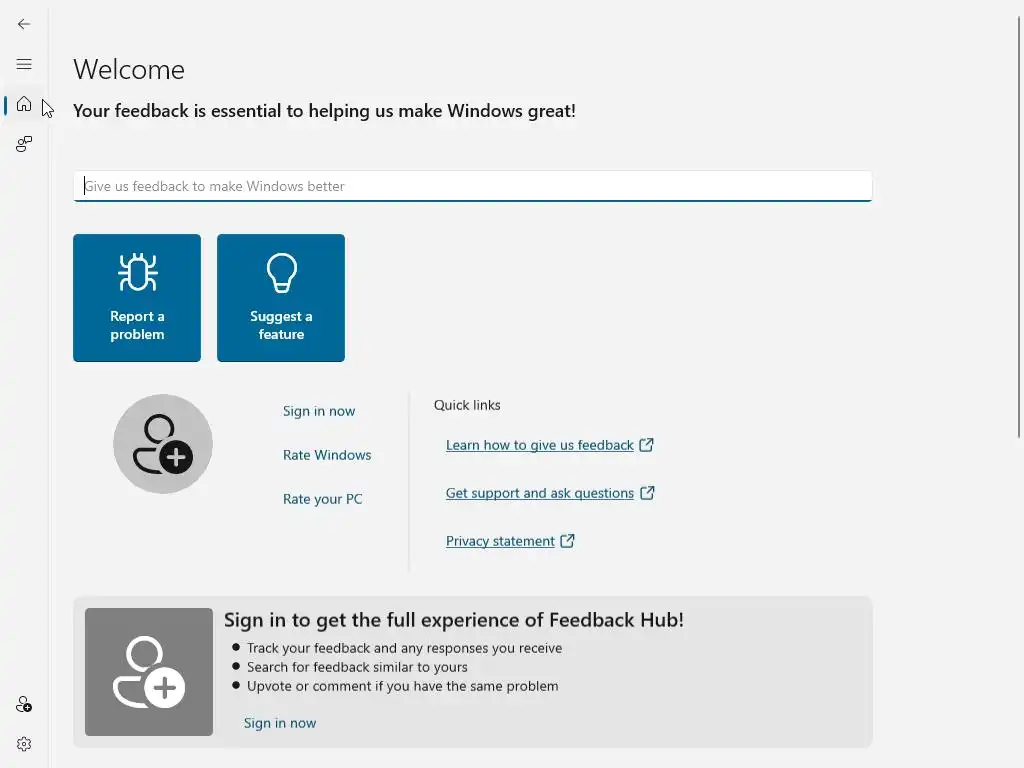Click external link icon beside Get support
The image size is (1024, 768).
[x=647, y=492]
